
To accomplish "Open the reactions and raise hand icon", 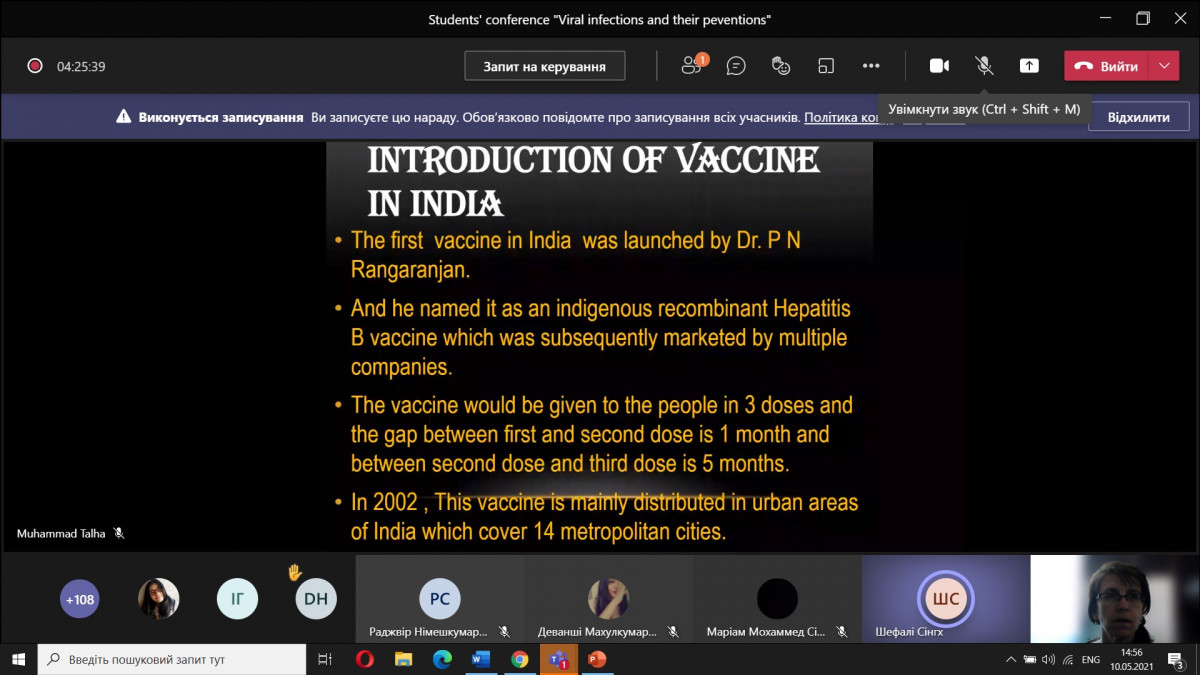I will [x=781, y=66].
